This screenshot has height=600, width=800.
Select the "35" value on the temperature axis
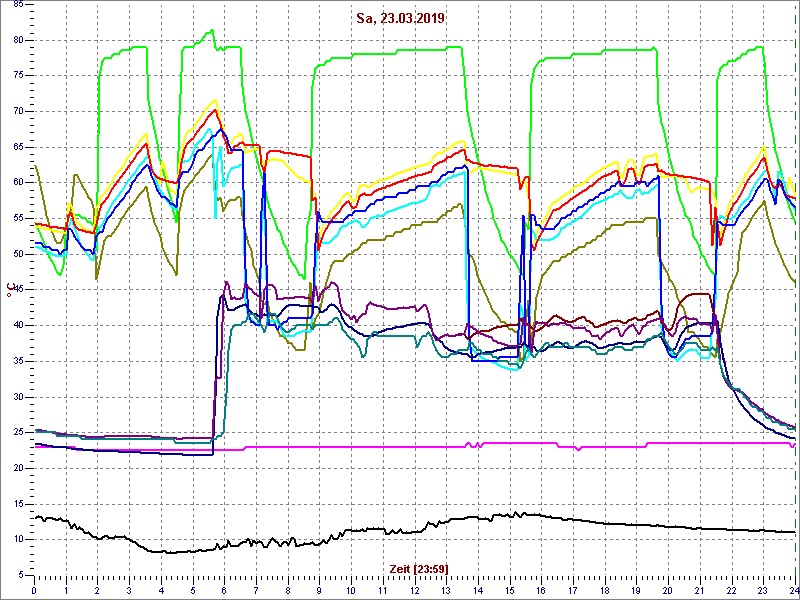(18, 361)
